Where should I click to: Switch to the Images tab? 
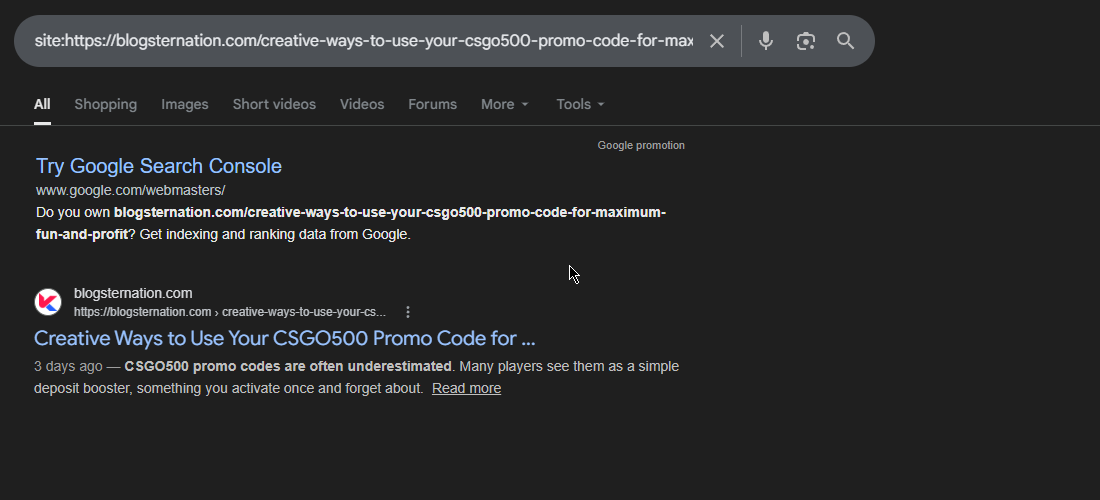click(x=185, y=104)
